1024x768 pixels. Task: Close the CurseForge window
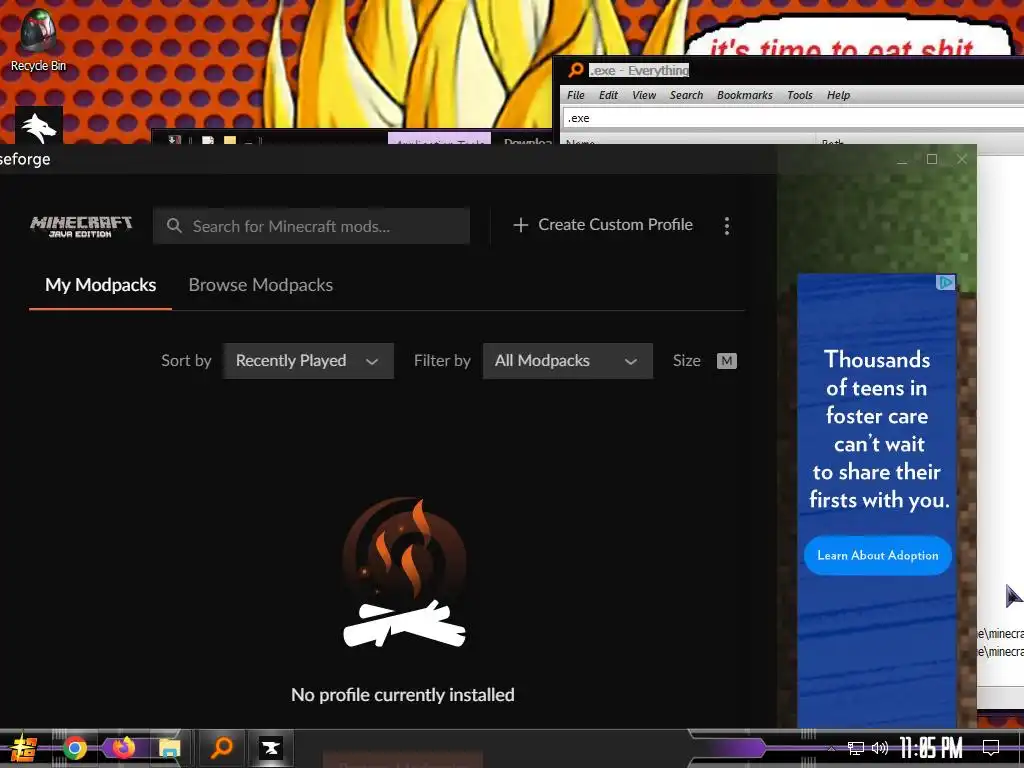(x=962, y=159)
